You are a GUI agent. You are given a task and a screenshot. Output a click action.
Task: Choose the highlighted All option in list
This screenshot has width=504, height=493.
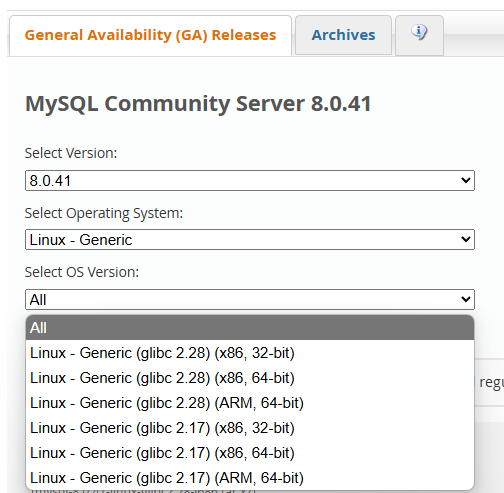click(x=250, y=328)
